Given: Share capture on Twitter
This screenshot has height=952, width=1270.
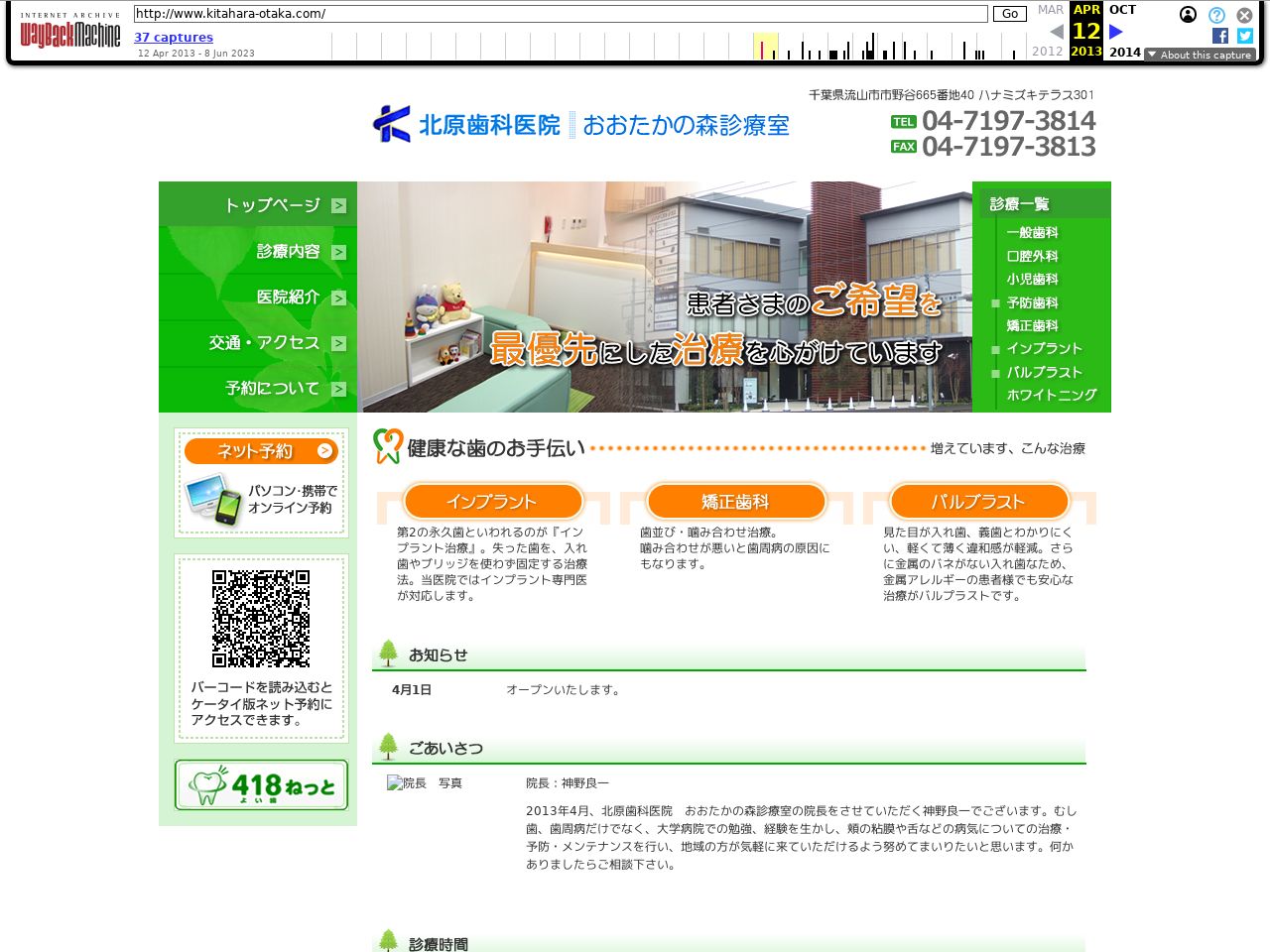Looking at the screenshot, I should (1245, 36).
